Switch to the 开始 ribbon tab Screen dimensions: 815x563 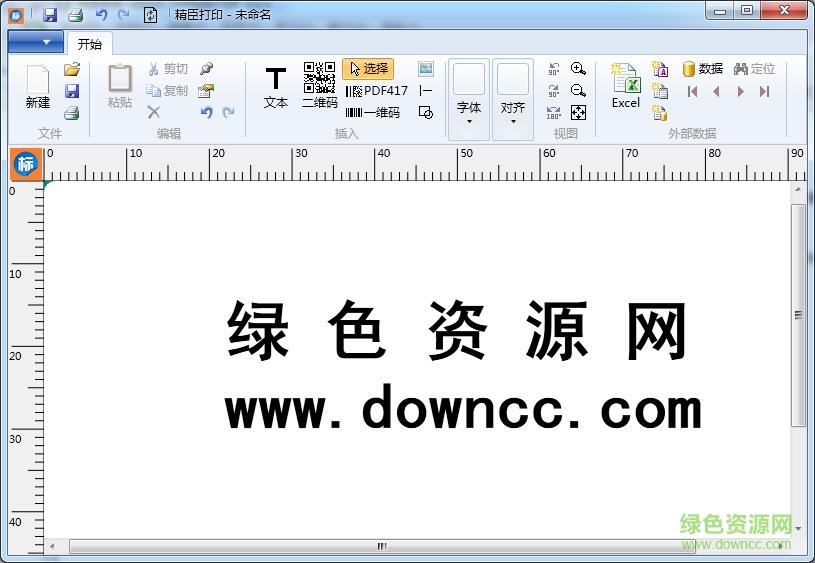pyautogui.click(x=89, y=44)
